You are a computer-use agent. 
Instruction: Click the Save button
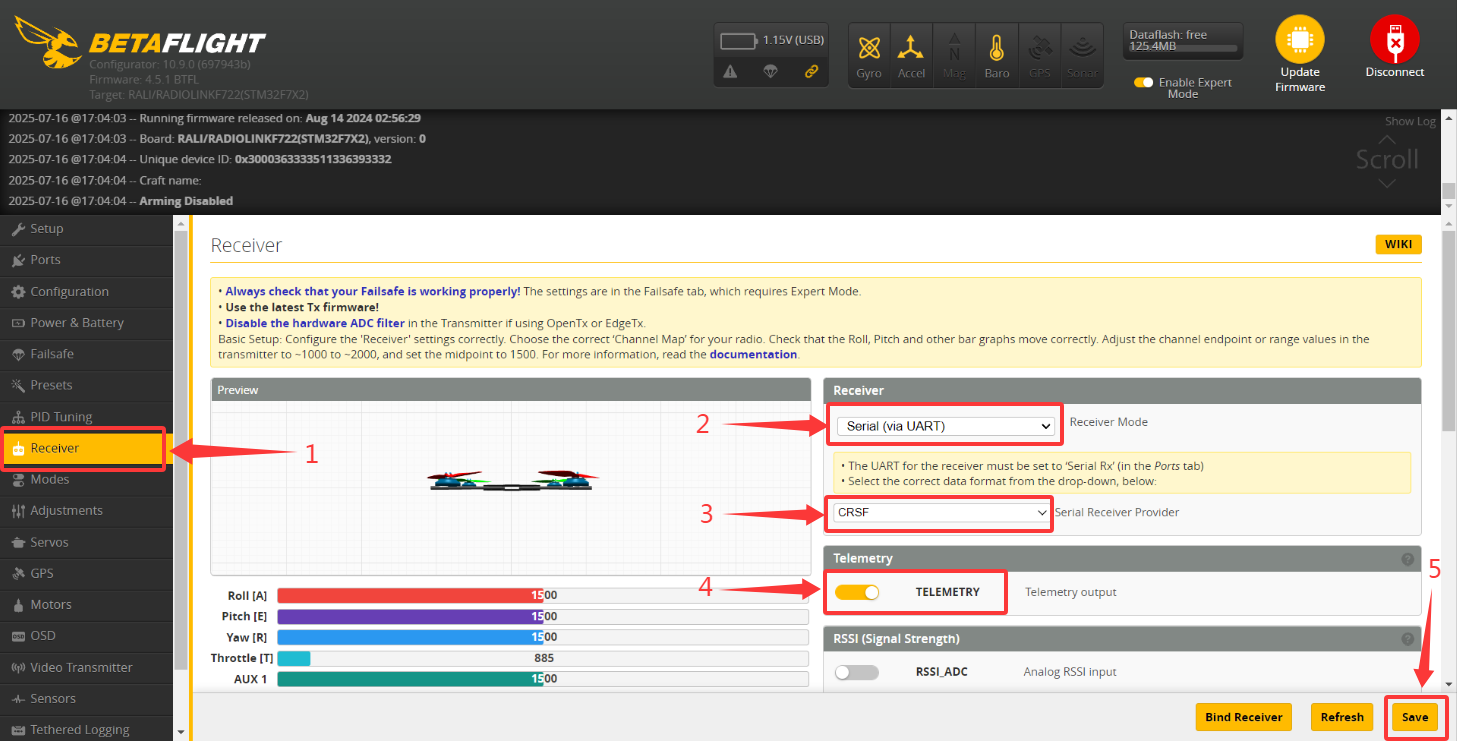coord(1414,717)
